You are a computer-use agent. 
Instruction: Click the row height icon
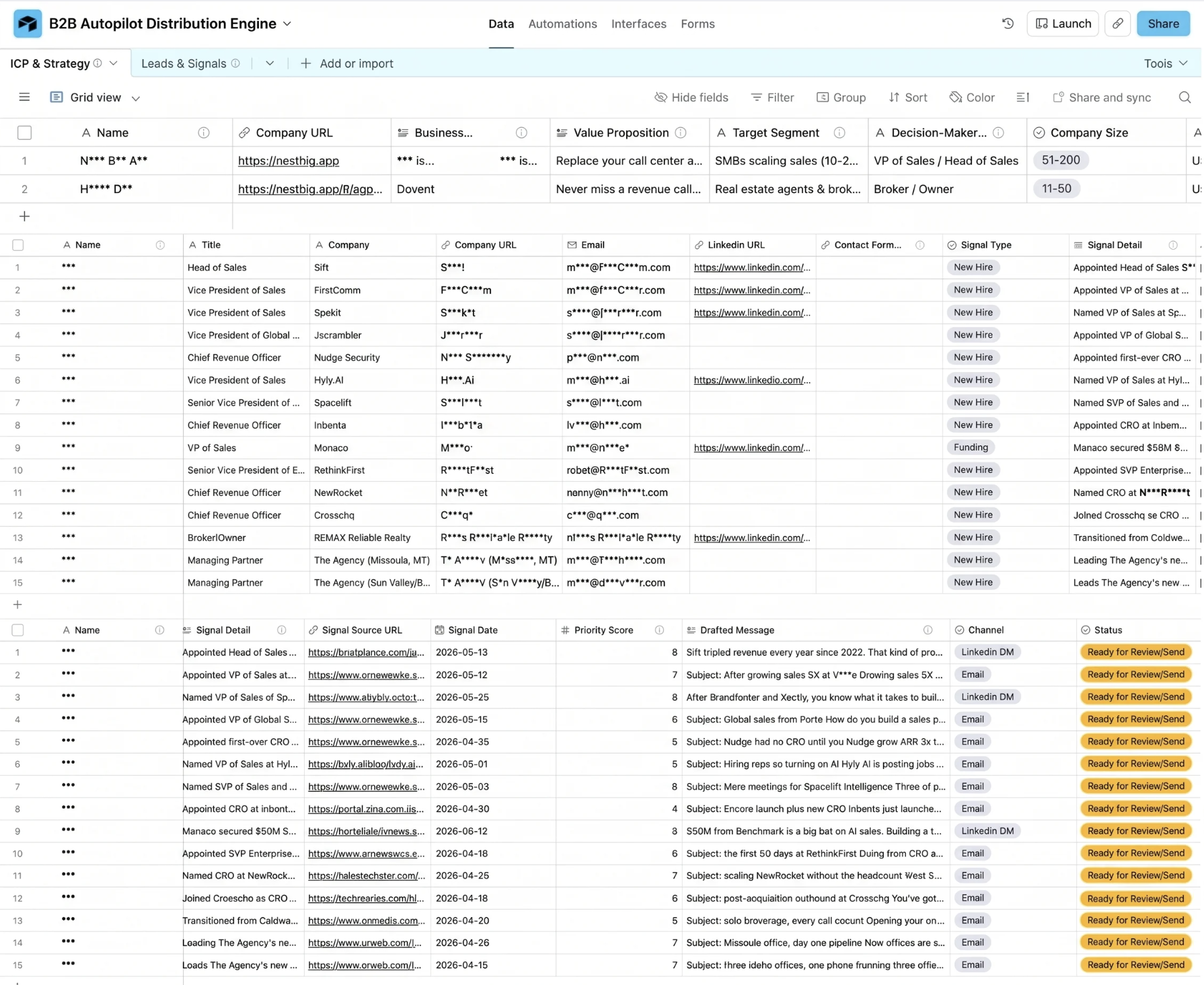1022,98
